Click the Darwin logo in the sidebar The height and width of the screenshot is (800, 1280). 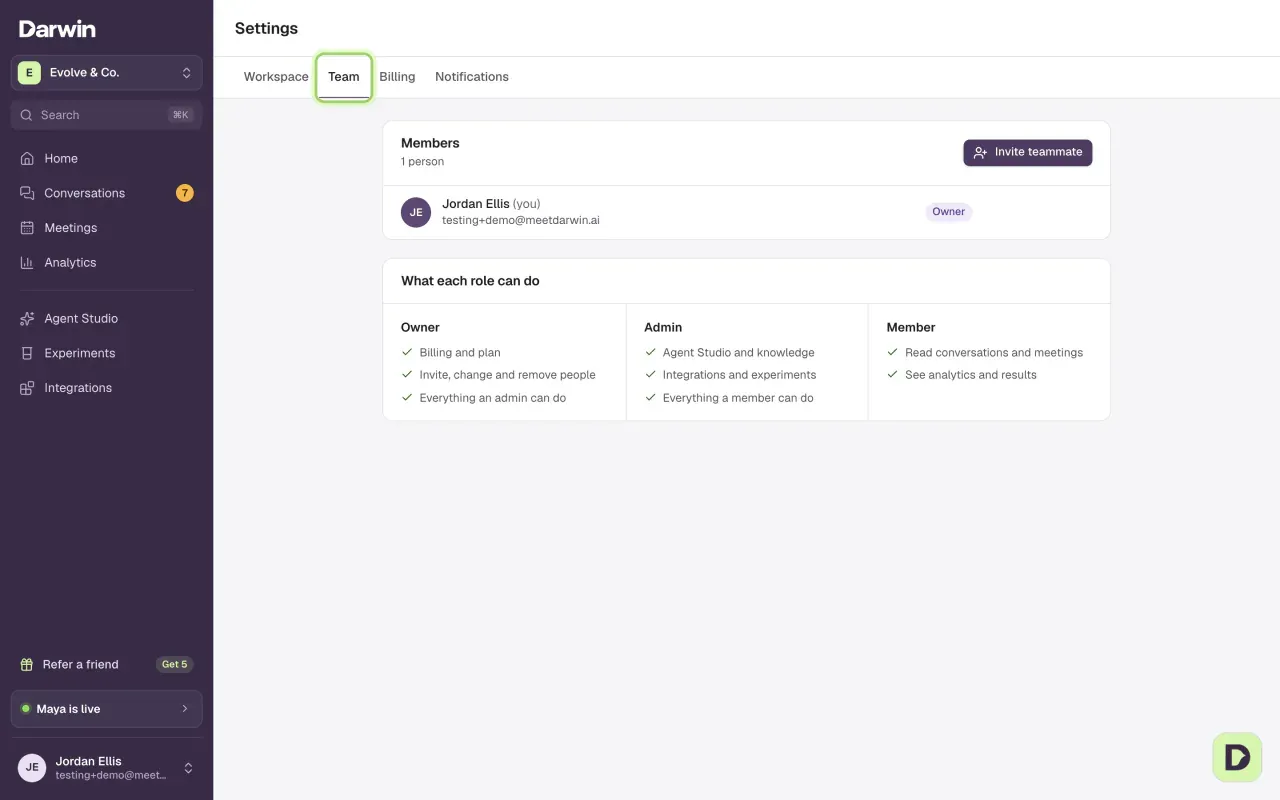[57, 29]
